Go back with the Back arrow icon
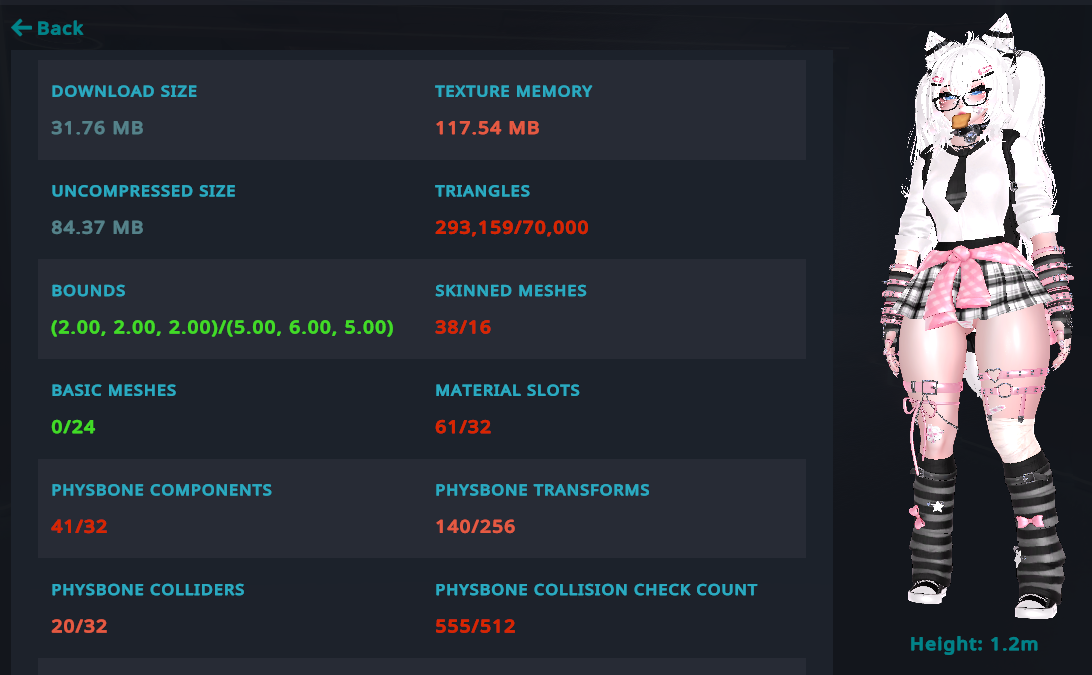The height and width of the screenshot is (675, 1092). point(22,28)
